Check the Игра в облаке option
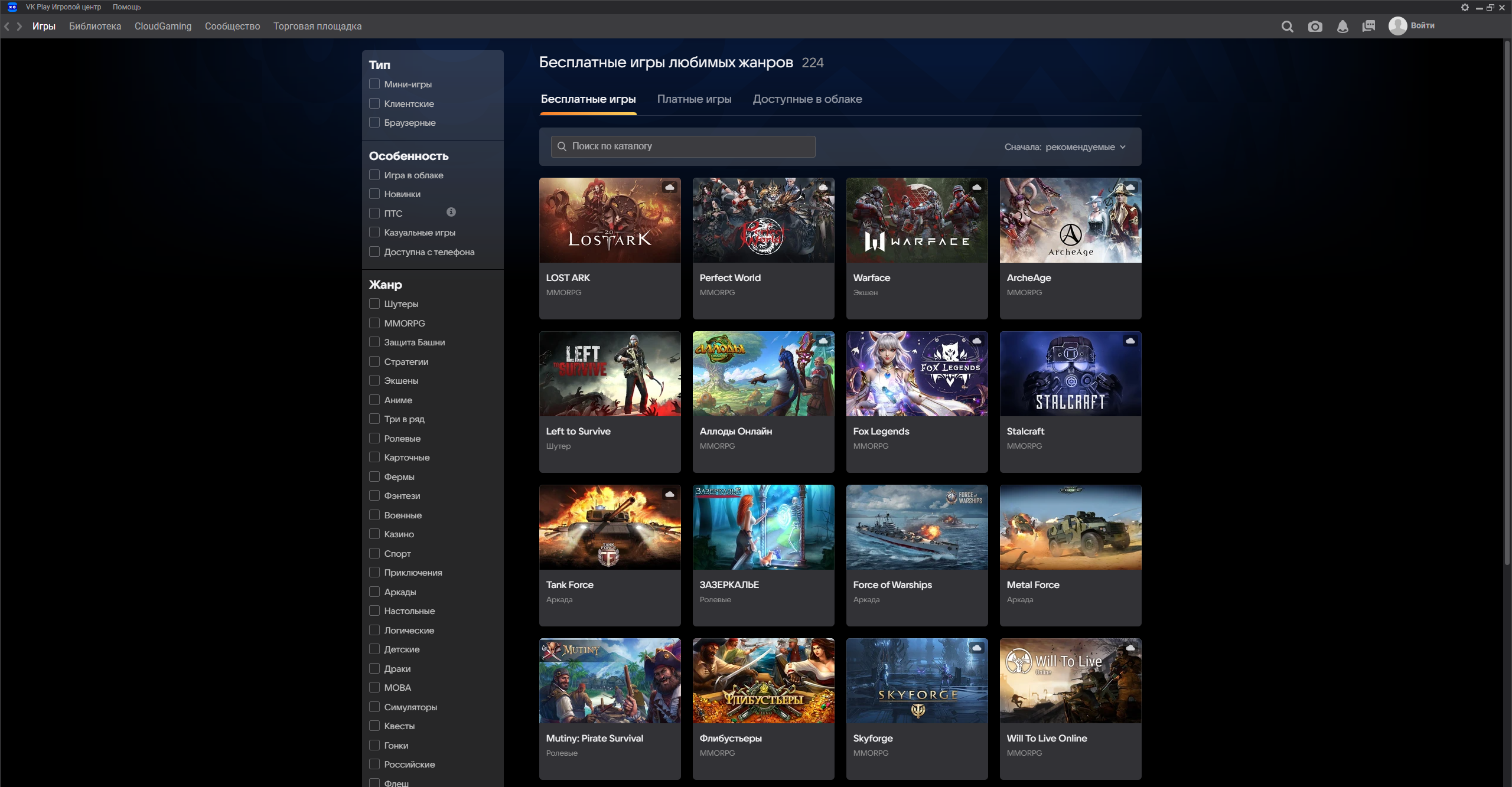This screenshot has width=1512, height=787. click(374, 175)
